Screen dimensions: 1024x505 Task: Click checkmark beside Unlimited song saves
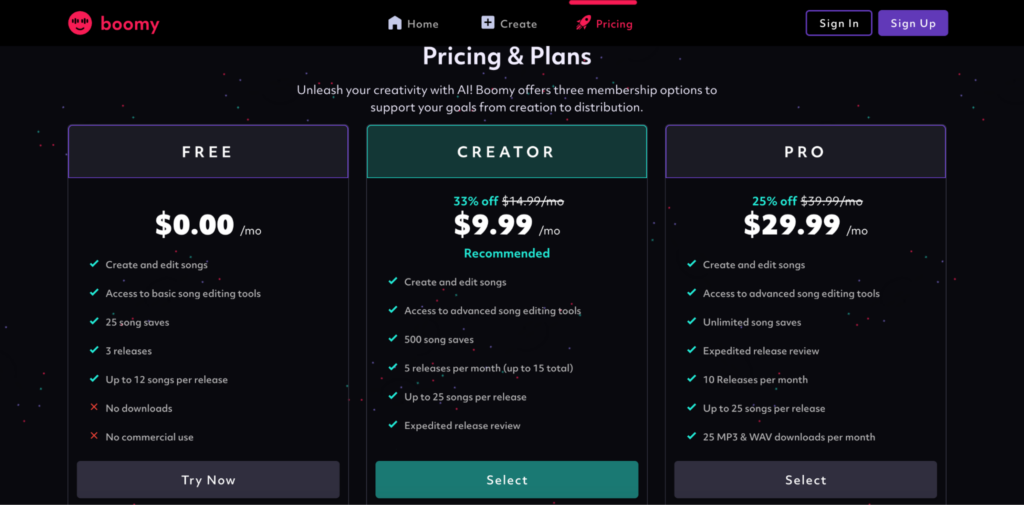click(691, 321)
